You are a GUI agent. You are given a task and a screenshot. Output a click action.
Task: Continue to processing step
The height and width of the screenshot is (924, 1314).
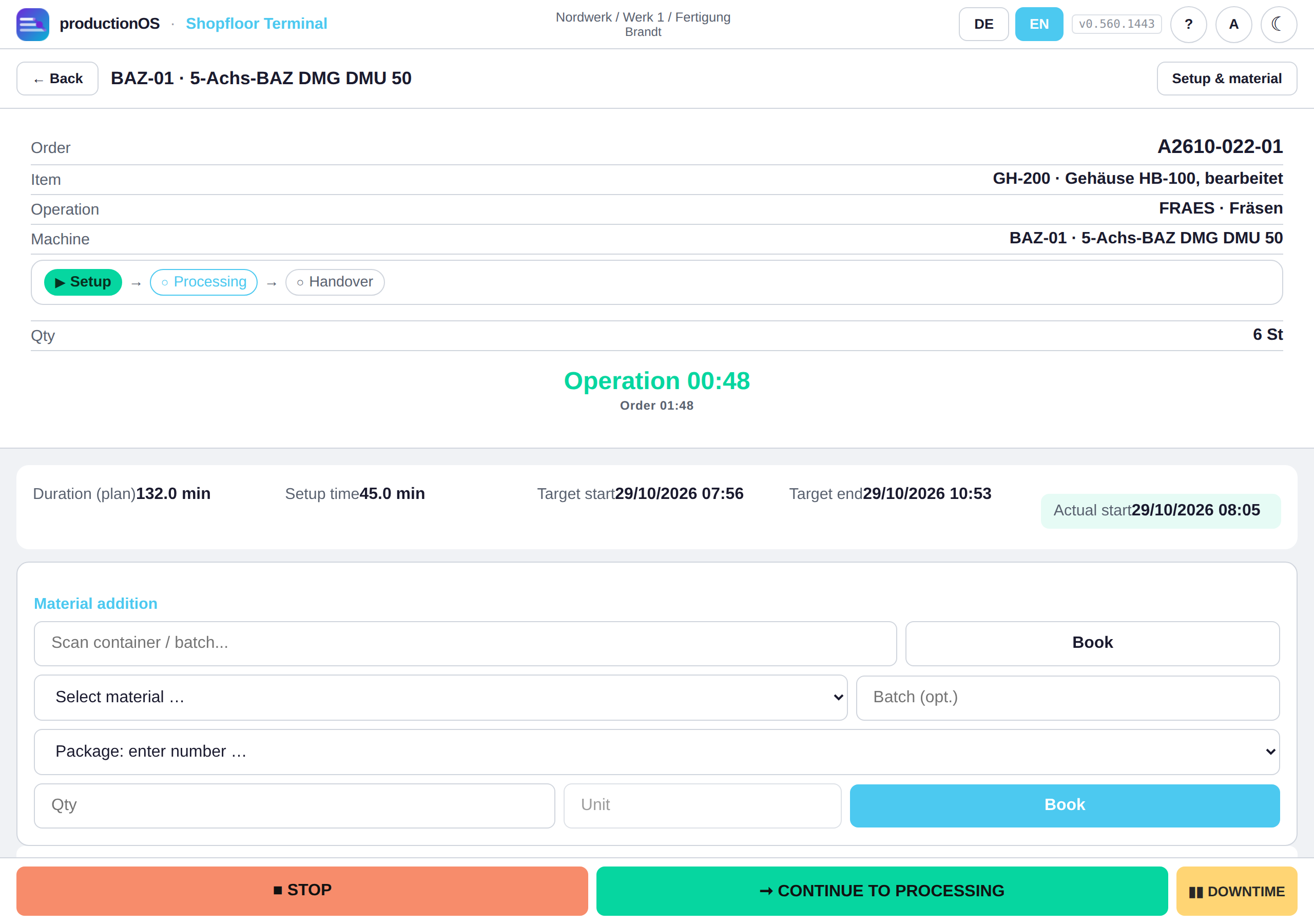pos(882,890)
